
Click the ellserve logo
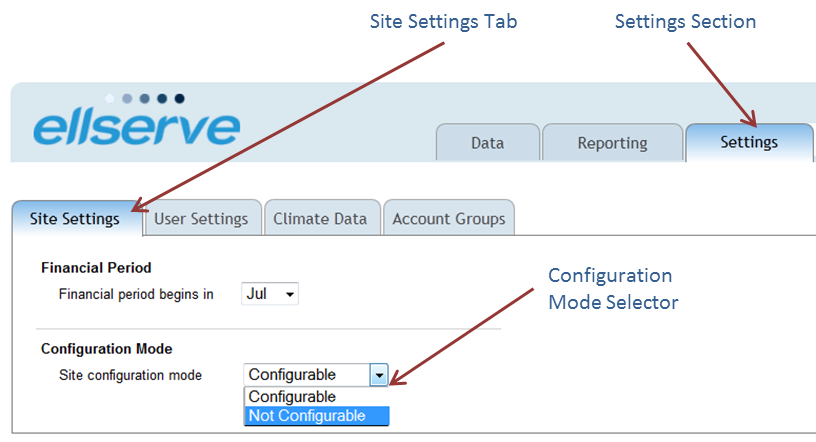136,130
